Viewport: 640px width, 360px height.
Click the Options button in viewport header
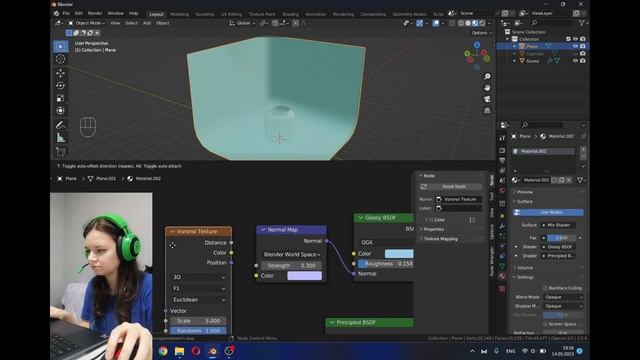(481, 33)
